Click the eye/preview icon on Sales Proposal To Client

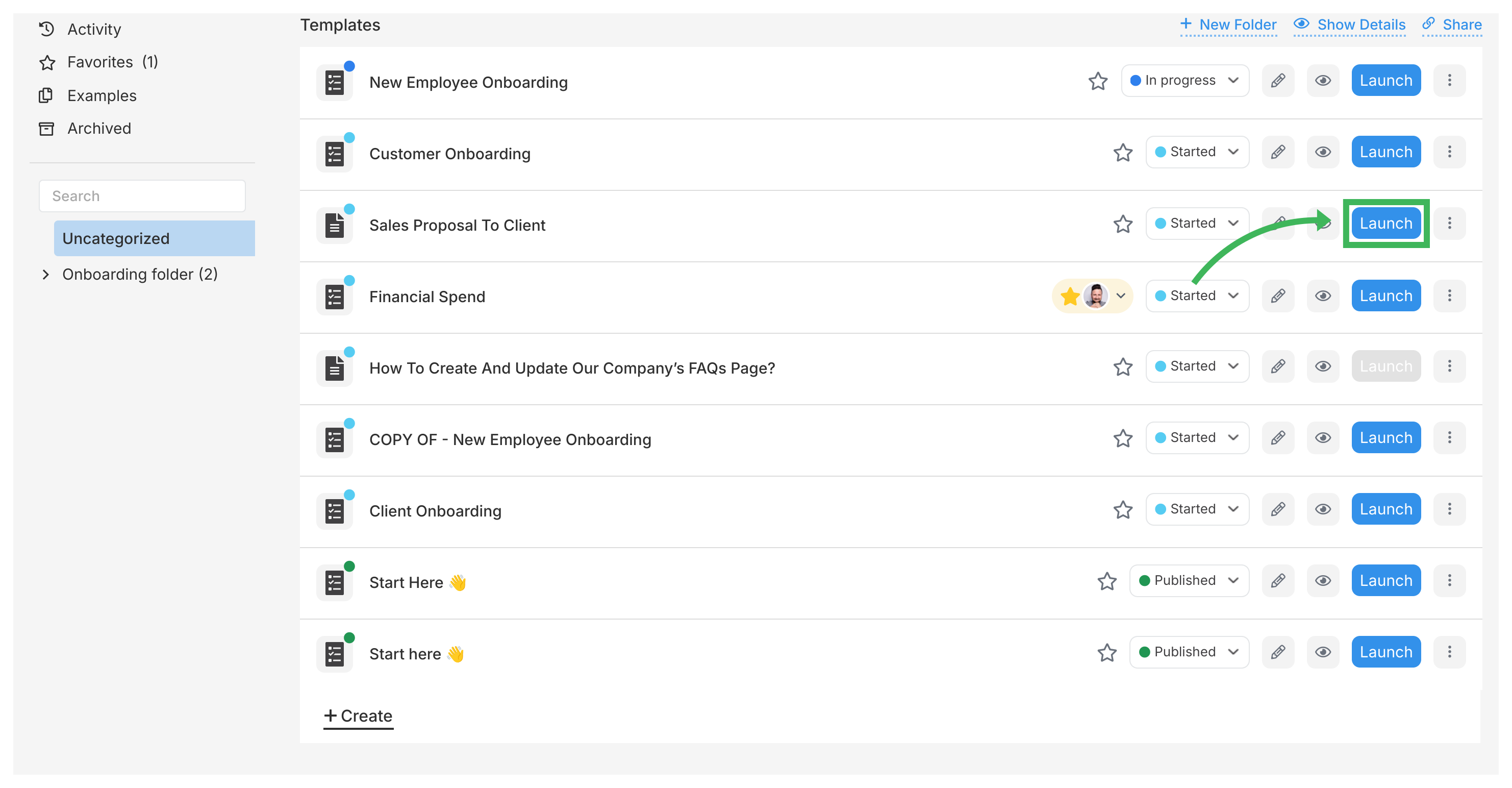coord(1322,224)
